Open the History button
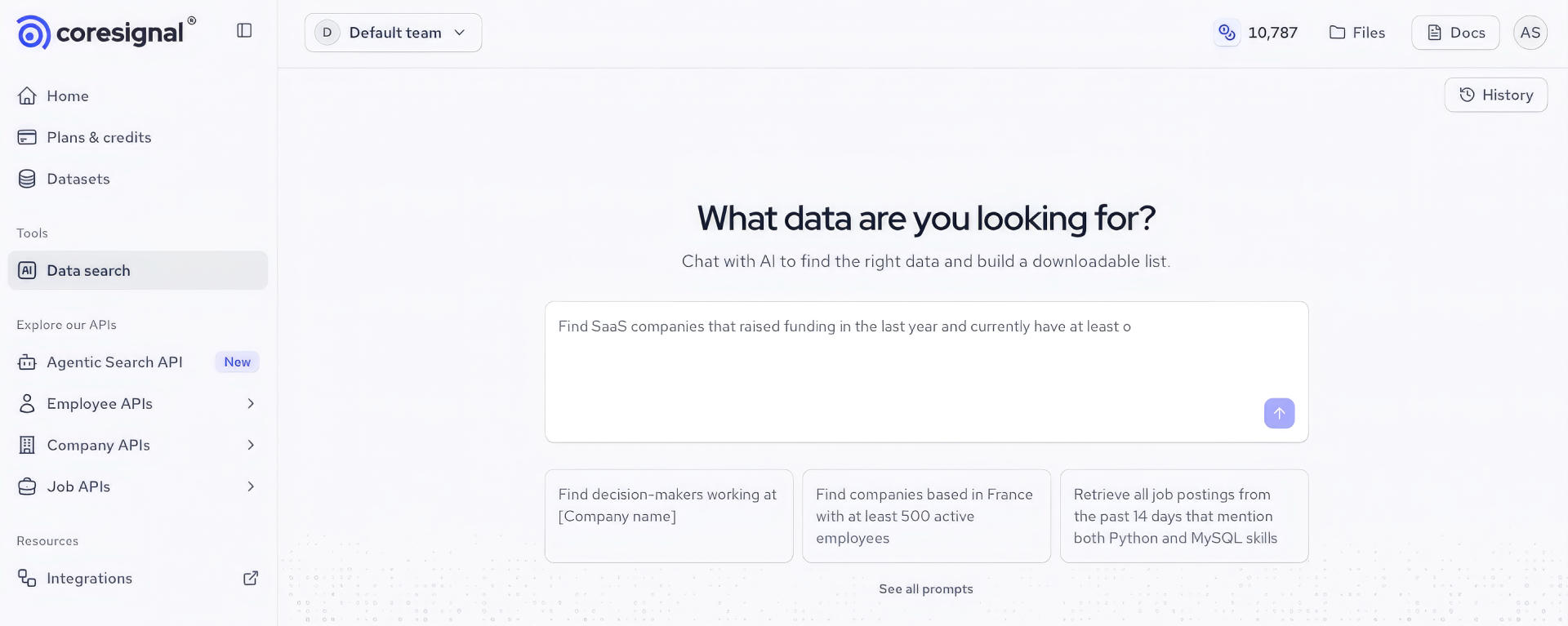 click(x=1495, y=95)
